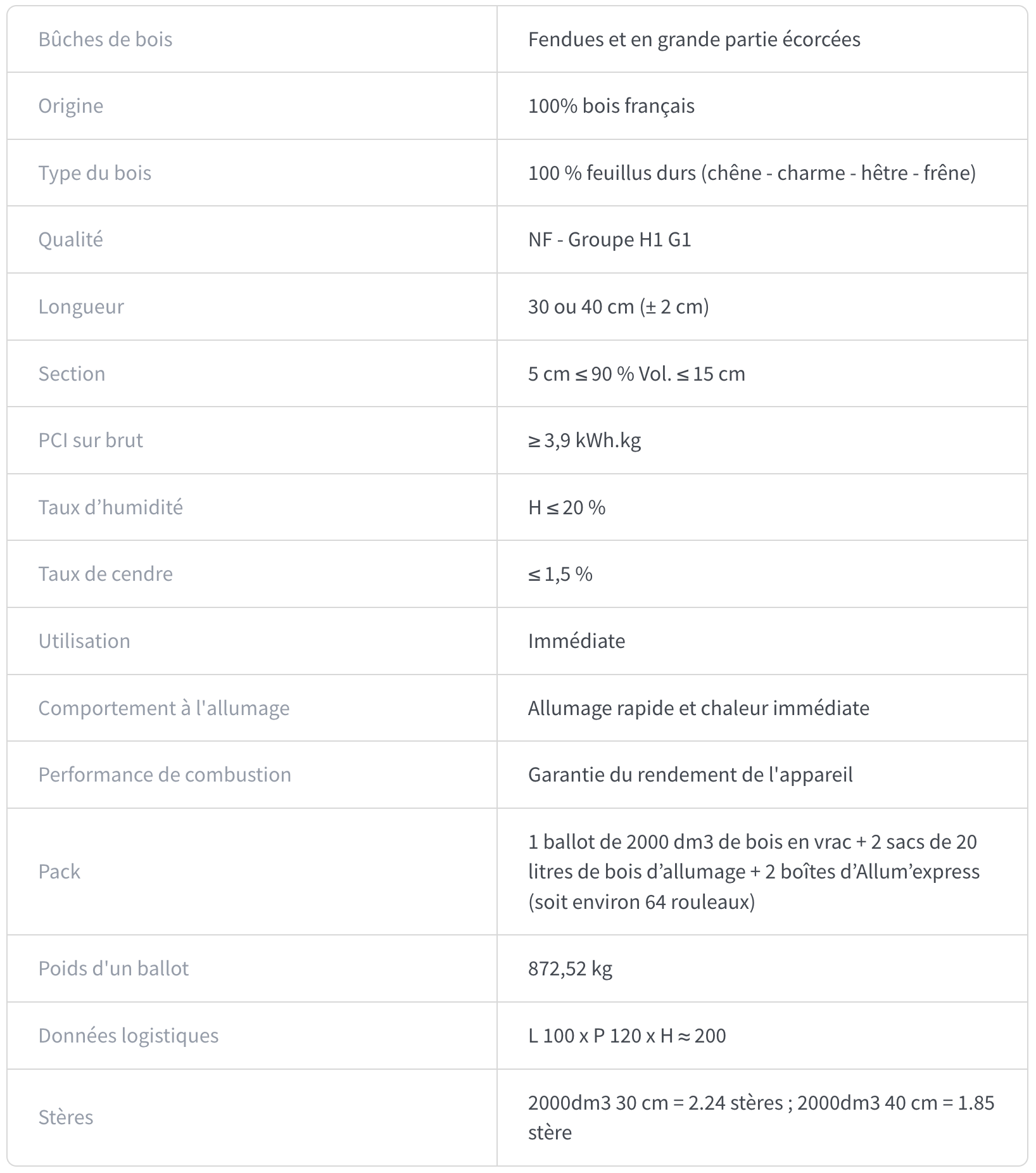
Task: Click the "Taux d'humidité" label
Action: [x=110, y=507]
